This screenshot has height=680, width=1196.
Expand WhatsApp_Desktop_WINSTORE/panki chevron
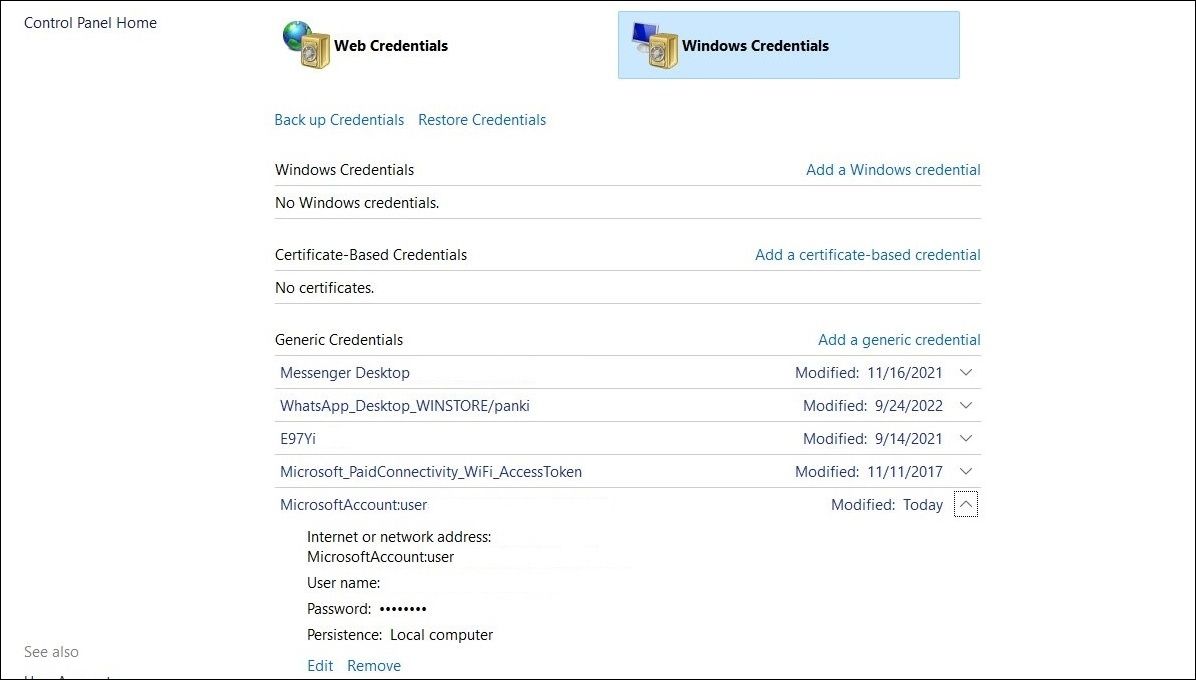966,406
